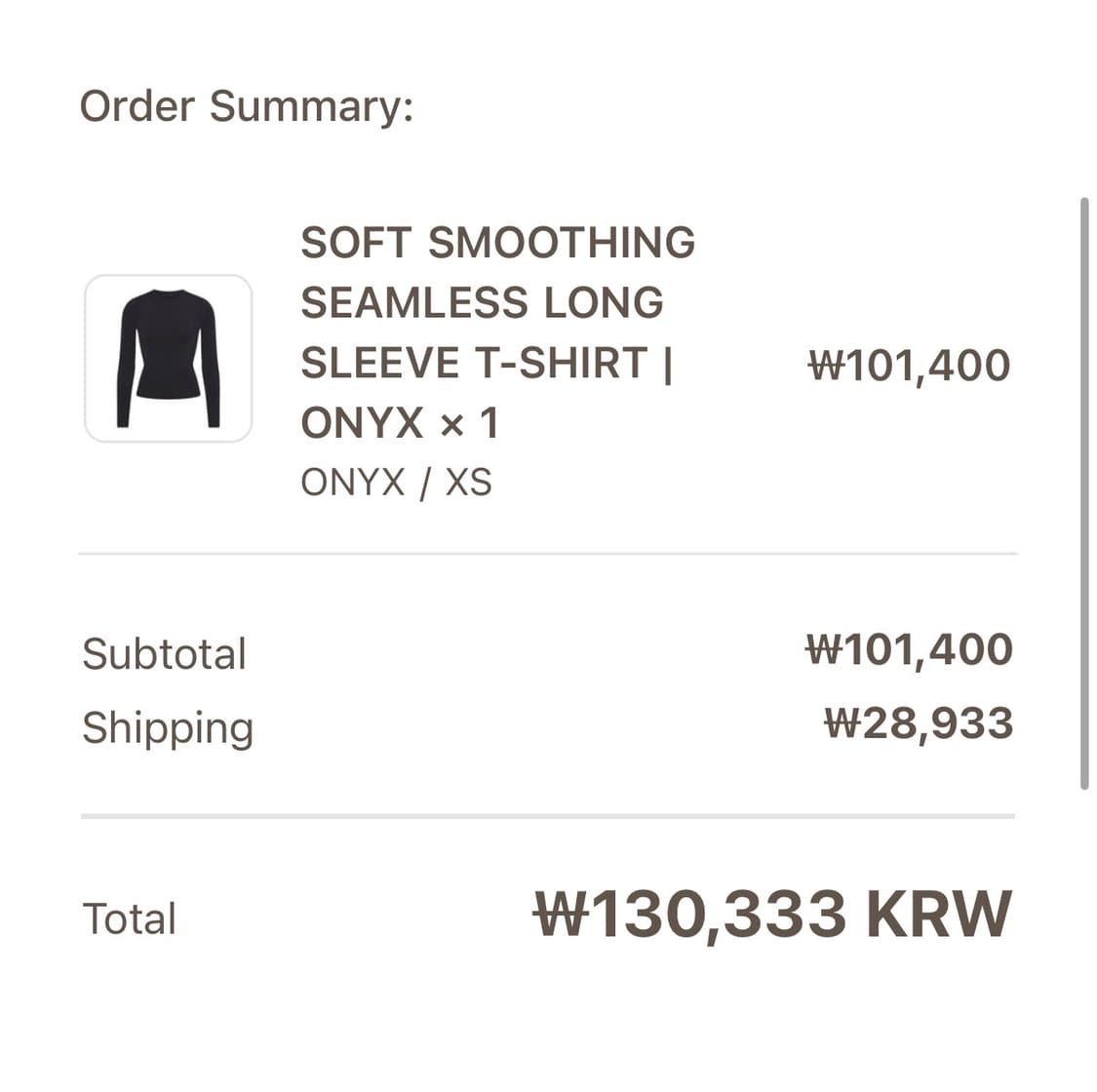Click the Total label
This screenshot has height=1092, width=1097.
[x=130, y=918]
